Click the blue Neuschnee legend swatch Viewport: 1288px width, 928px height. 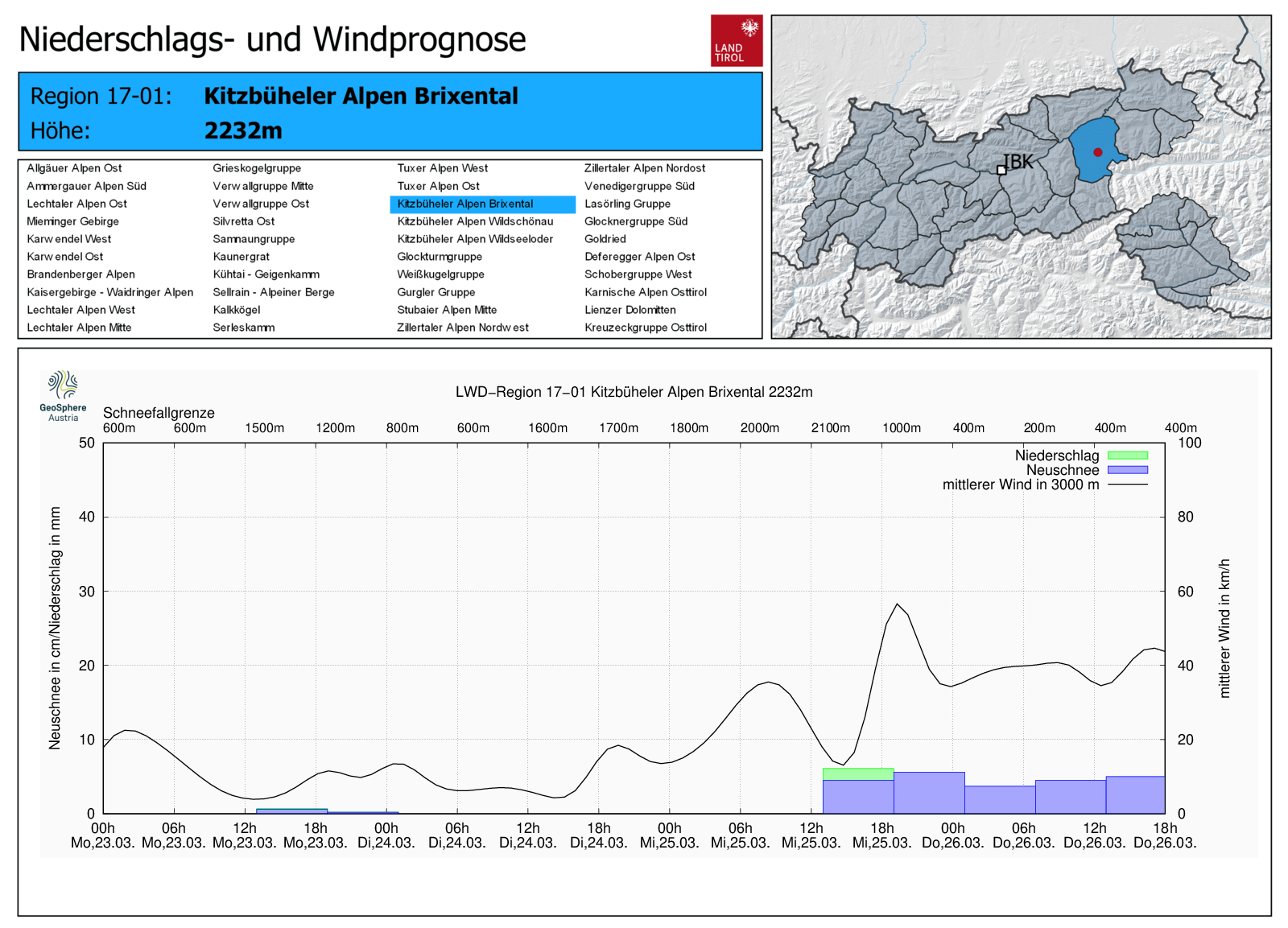[1127, 470]
